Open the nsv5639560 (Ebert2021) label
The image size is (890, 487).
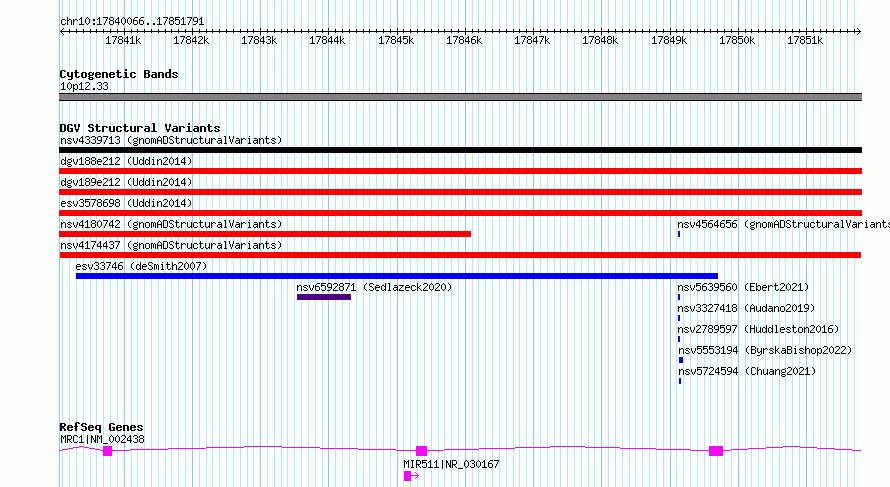pos(744,287)
